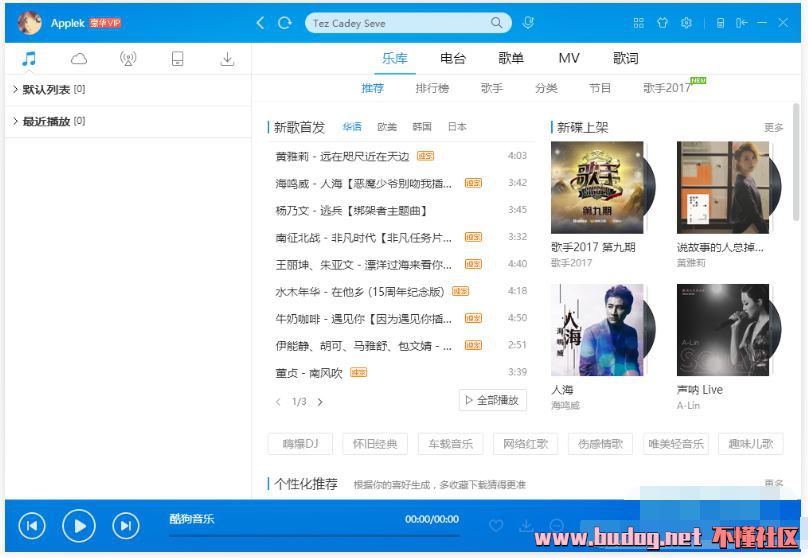Start song recognition with microphone icon
This screenshot has width=808, height=558.
click(528, 23)
